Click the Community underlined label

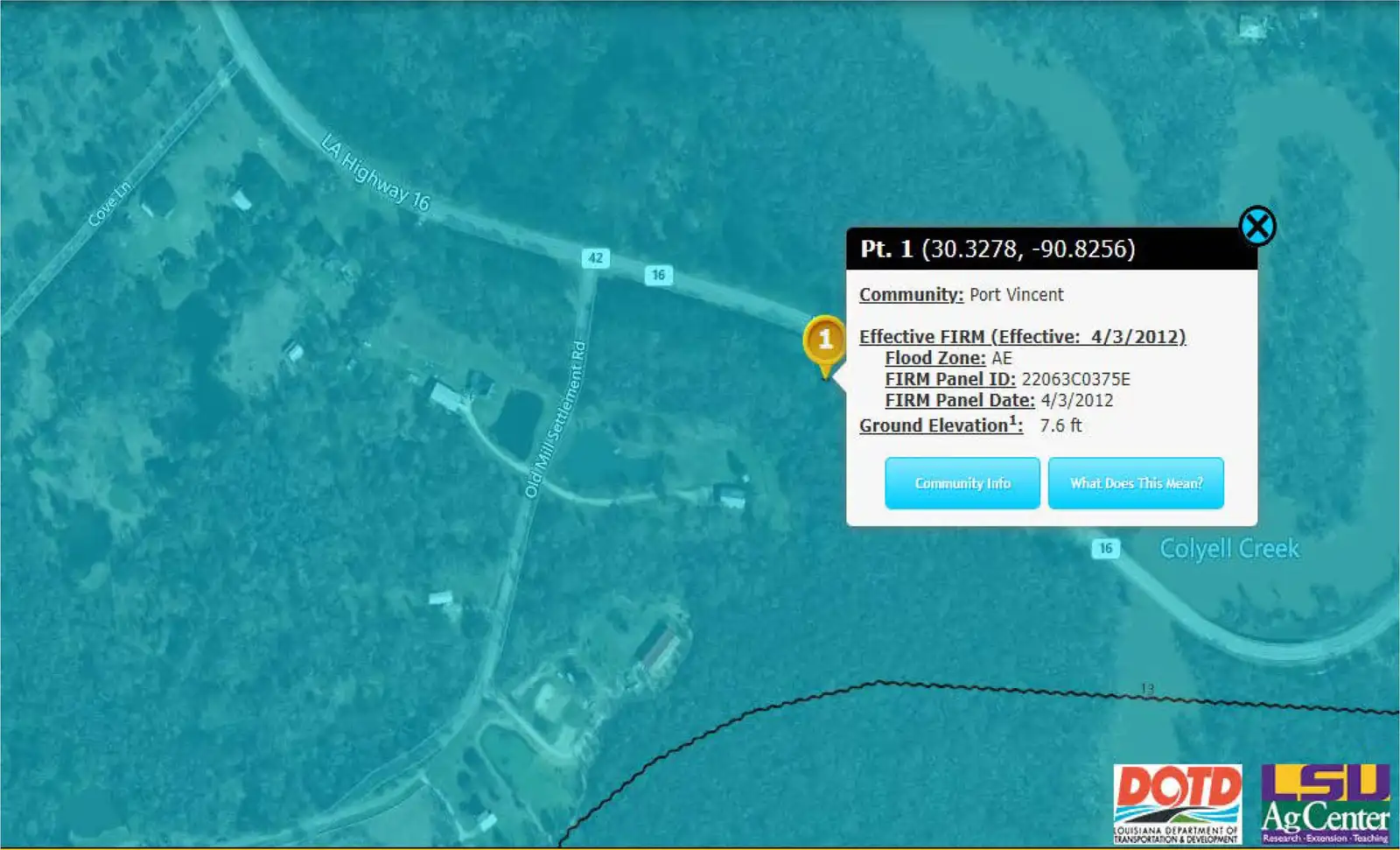click(x=911, y=295)
